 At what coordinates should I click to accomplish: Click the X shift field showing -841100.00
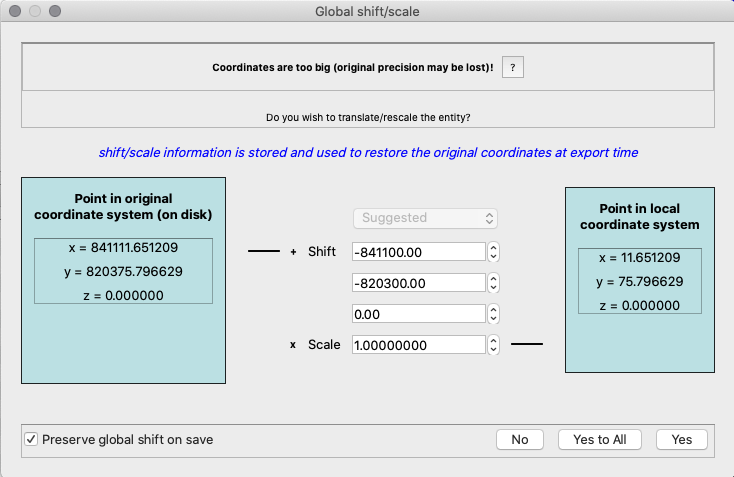418,251
